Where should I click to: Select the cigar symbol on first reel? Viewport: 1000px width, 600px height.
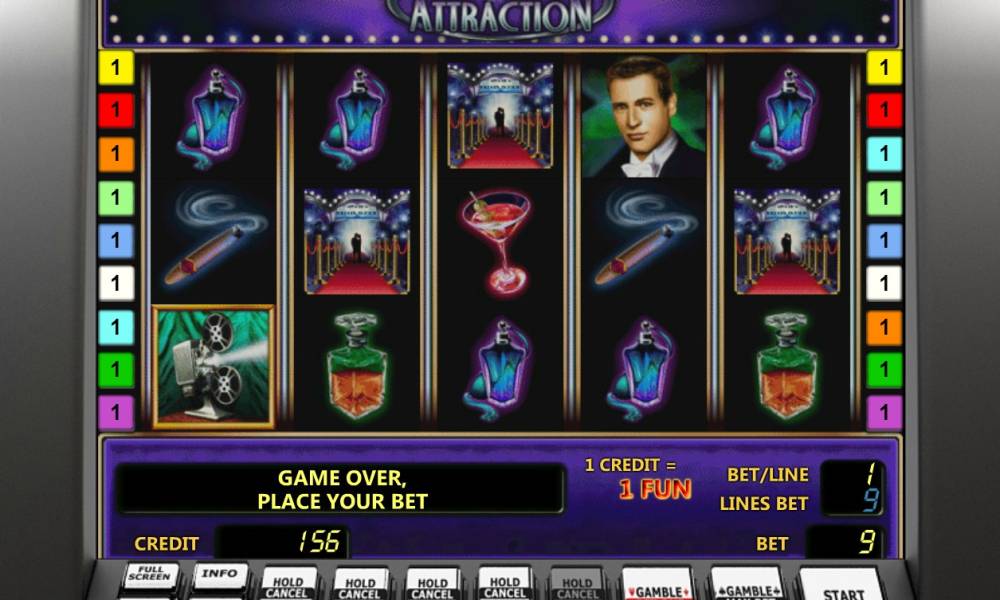coord(215,237)
